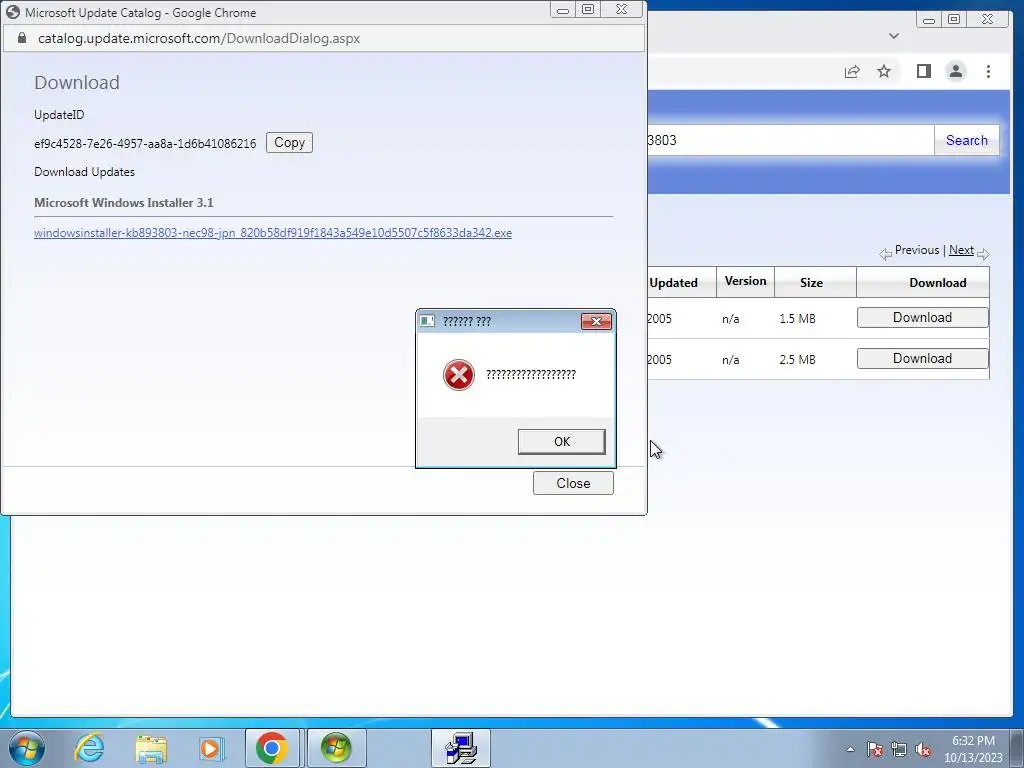
Task: Click muted volume tray icon
Action: [923, 749]
